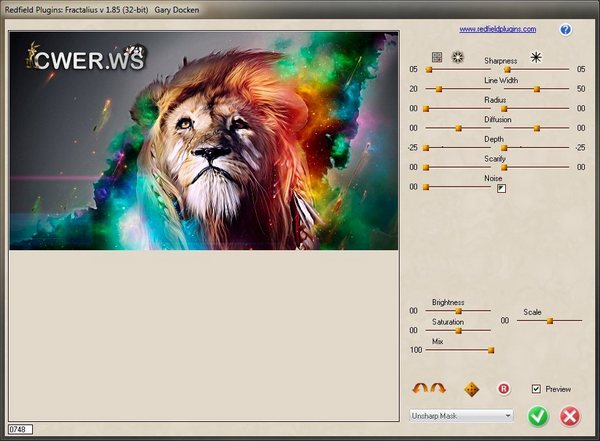Click the black asterisk icon above Sharpness

pyautogui.click(x=536, y=57)
